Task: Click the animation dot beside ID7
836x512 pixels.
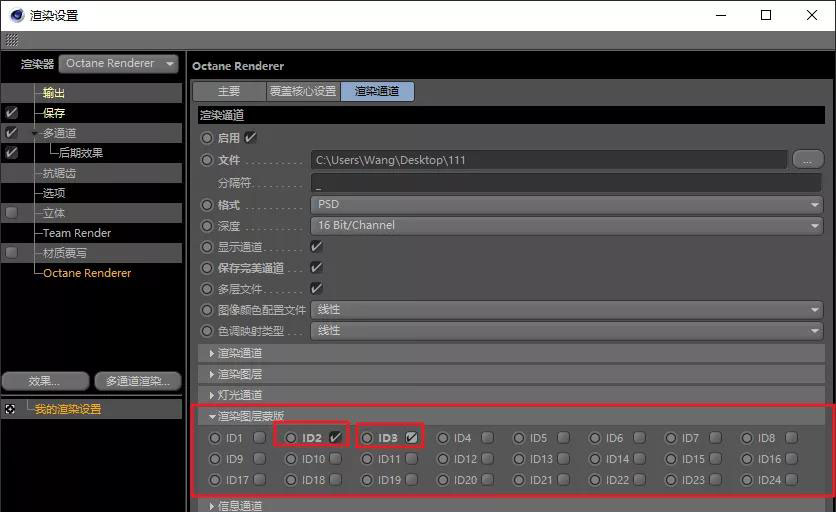Action: click(x=671, y=438)
